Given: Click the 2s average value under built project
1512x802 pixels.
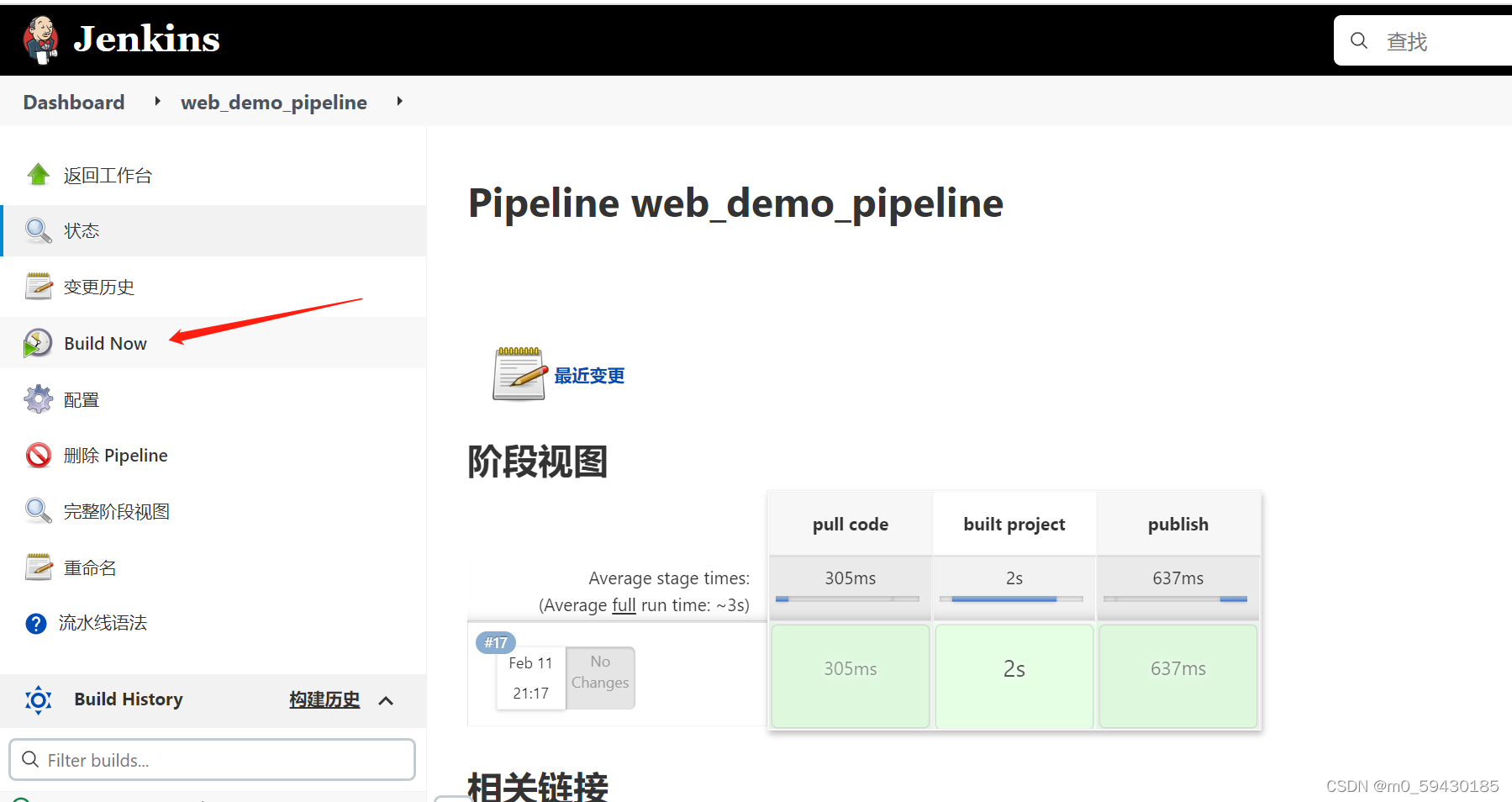Looking at the screenshot, I should (1014, 578).
